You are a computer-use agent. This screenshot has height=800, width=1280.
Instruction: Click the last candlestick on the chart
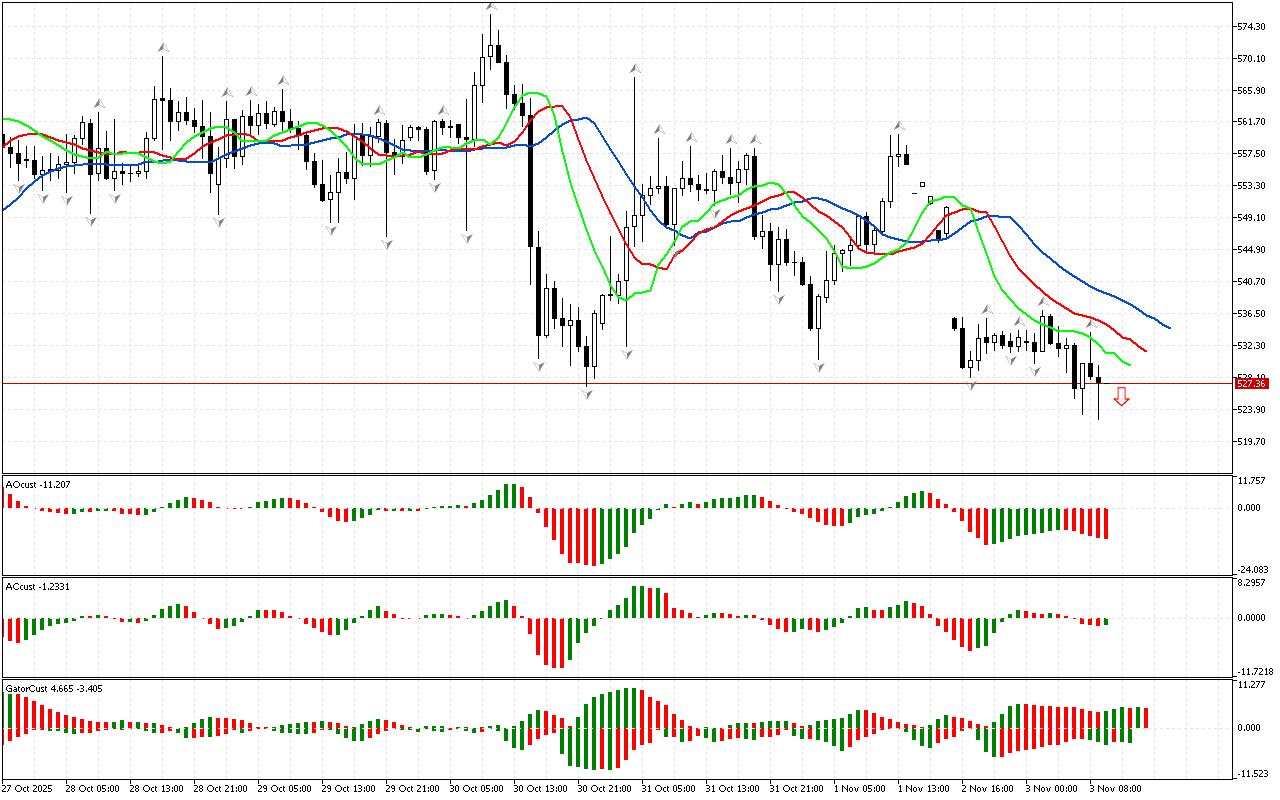(x=1098, y=381)
